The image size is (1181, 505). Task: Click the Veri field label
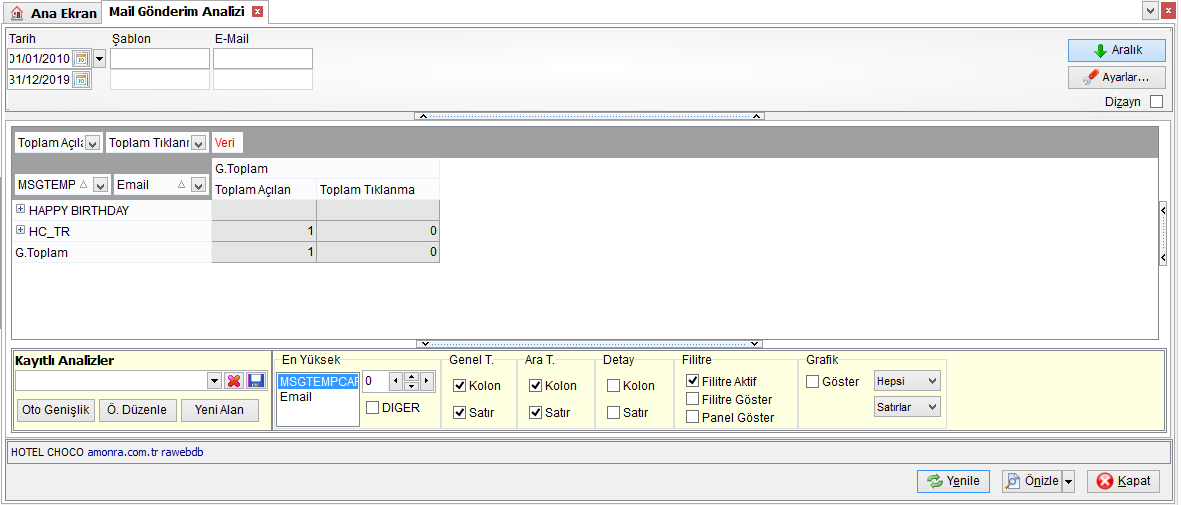225,142
